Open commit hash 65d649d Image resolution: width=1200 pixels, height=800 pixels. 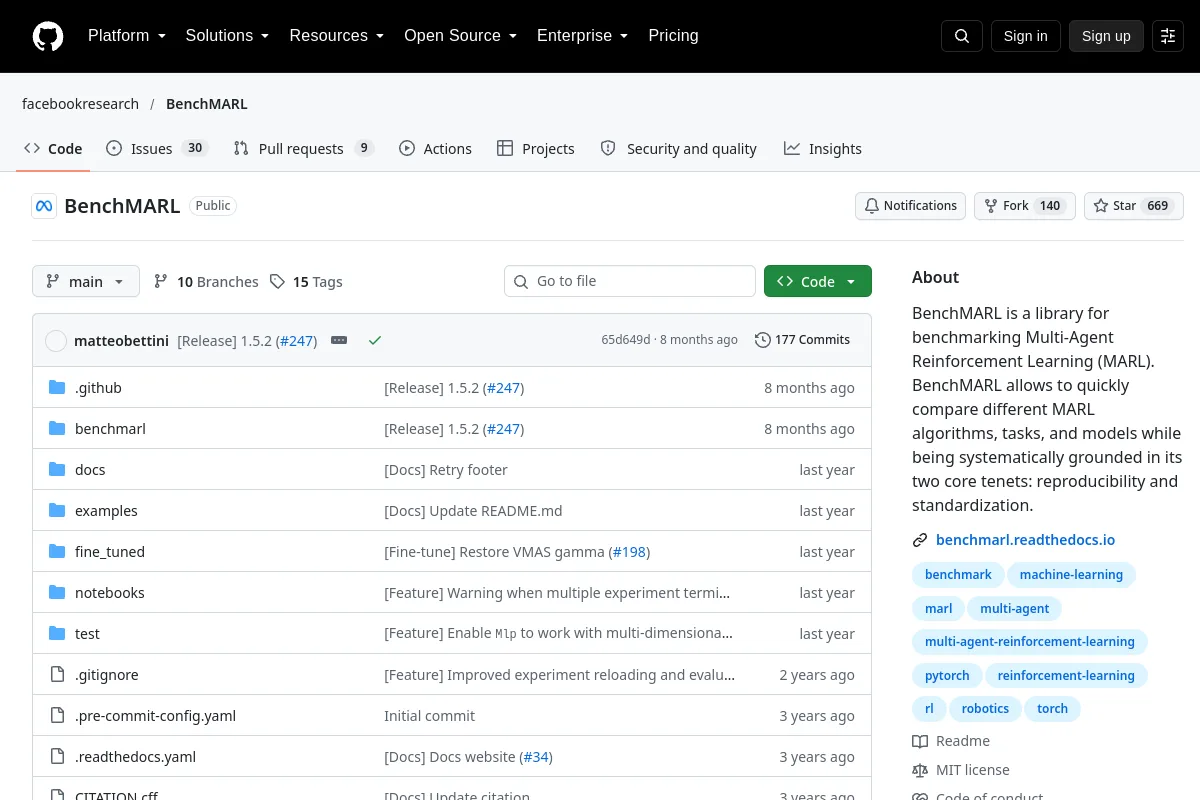coord(626,340)
